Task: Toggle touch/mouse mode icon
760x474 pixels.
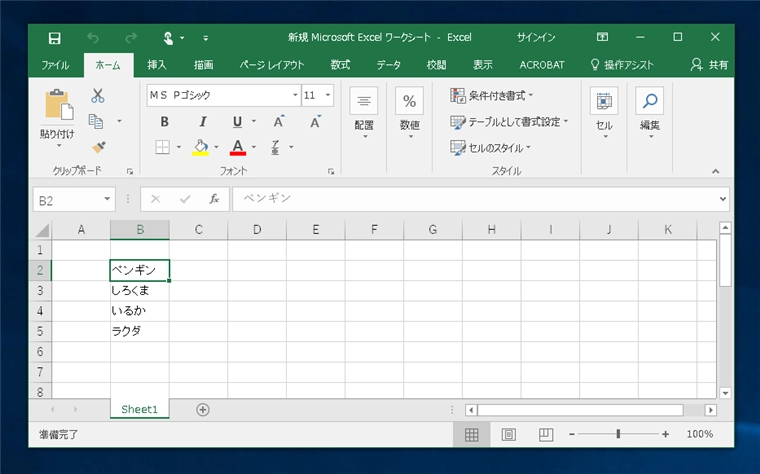Action: (168, 38)
